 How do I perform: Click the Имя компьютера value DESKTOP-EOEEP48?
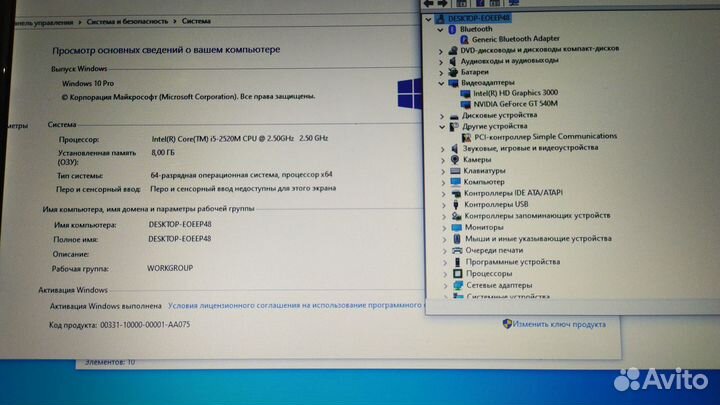(x=180, y=224)
